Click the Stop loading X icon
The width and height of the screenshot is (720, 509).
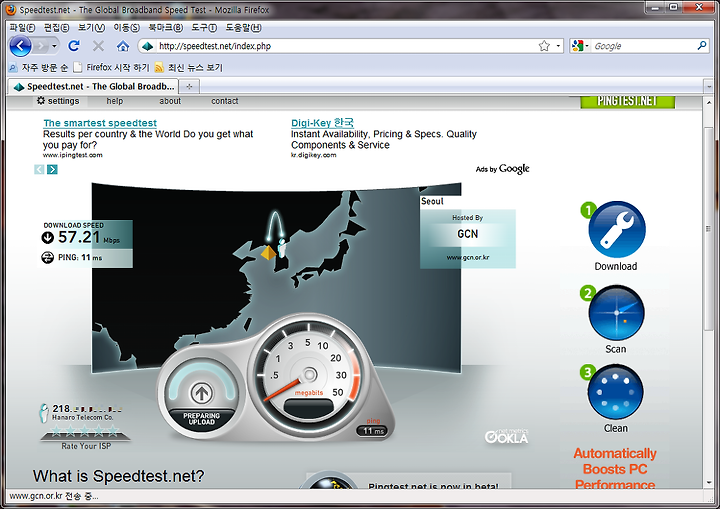98,45
